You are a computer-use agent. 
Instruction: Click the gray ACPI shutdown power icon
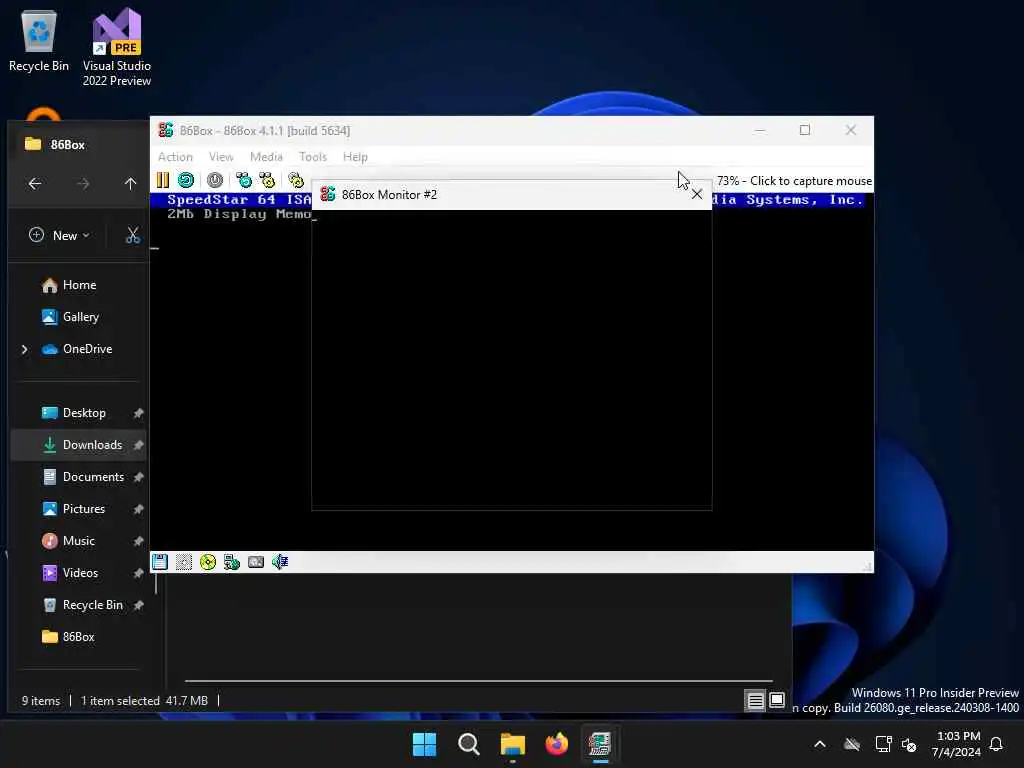point(215,180)
